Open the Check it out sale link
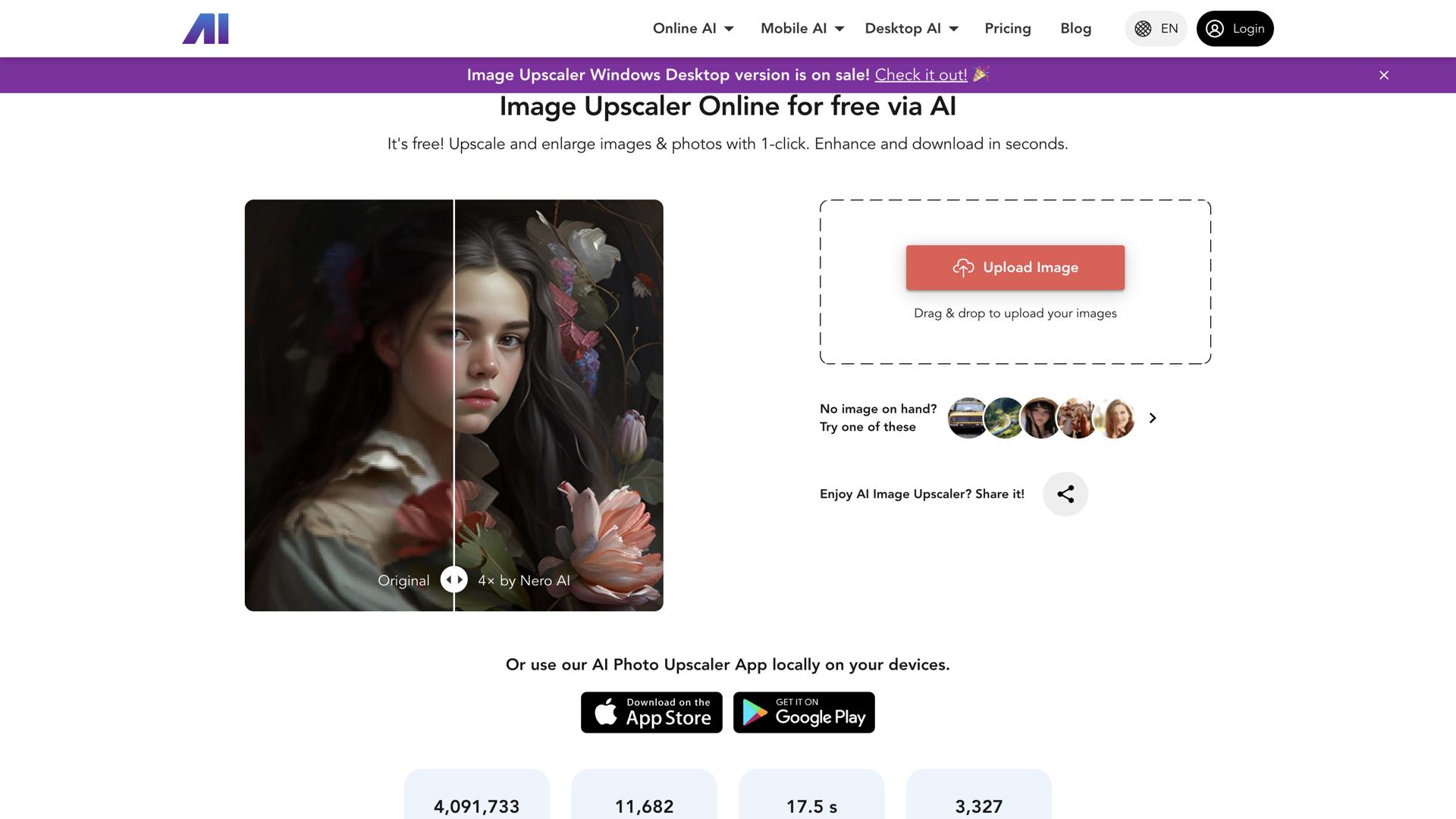This screenshot has height=819, width=1456. point(921,74)
